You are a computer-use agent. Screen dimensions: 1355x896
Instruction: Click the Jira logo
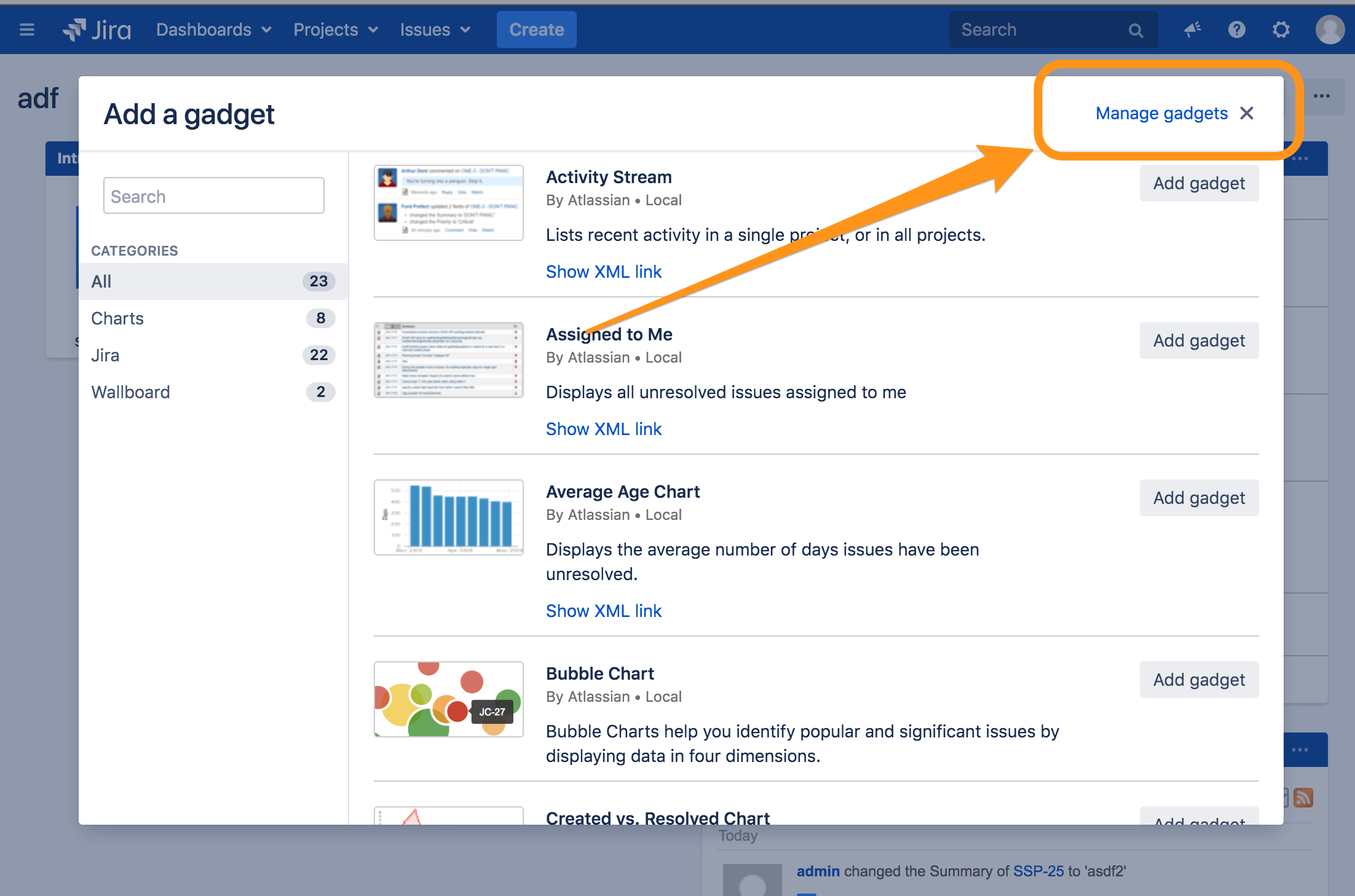pyautogui.click(x=97, y=29)
